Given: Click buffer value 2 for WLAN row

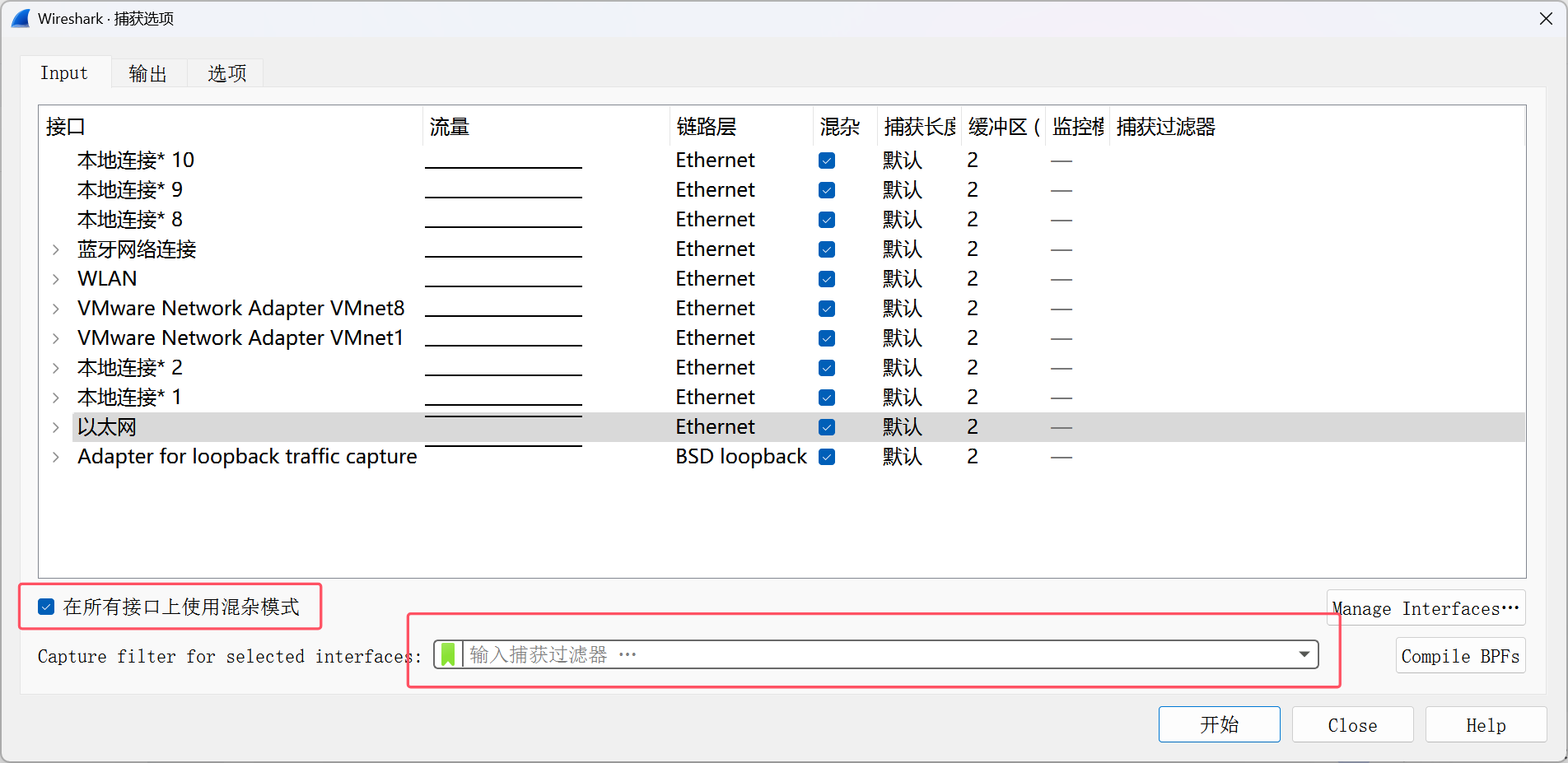Looking at the screenshot, I should (973, 279).
